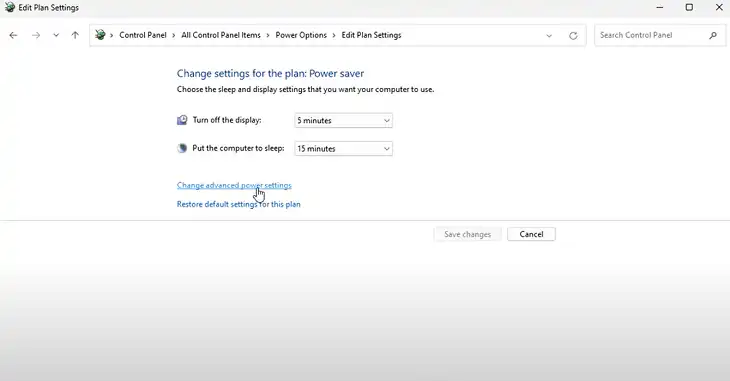Expand chevron after Power Options breadcrumb
The height and width of the screenshot is (381, 730).
coord(334,35)
